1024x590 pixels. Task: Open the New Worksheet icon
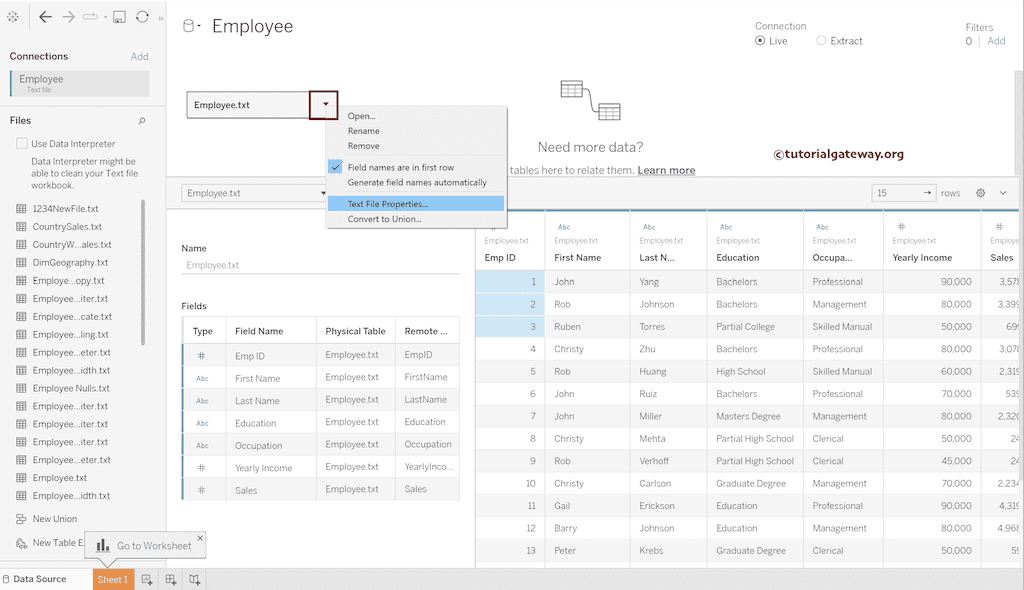[x=147, y=579]
